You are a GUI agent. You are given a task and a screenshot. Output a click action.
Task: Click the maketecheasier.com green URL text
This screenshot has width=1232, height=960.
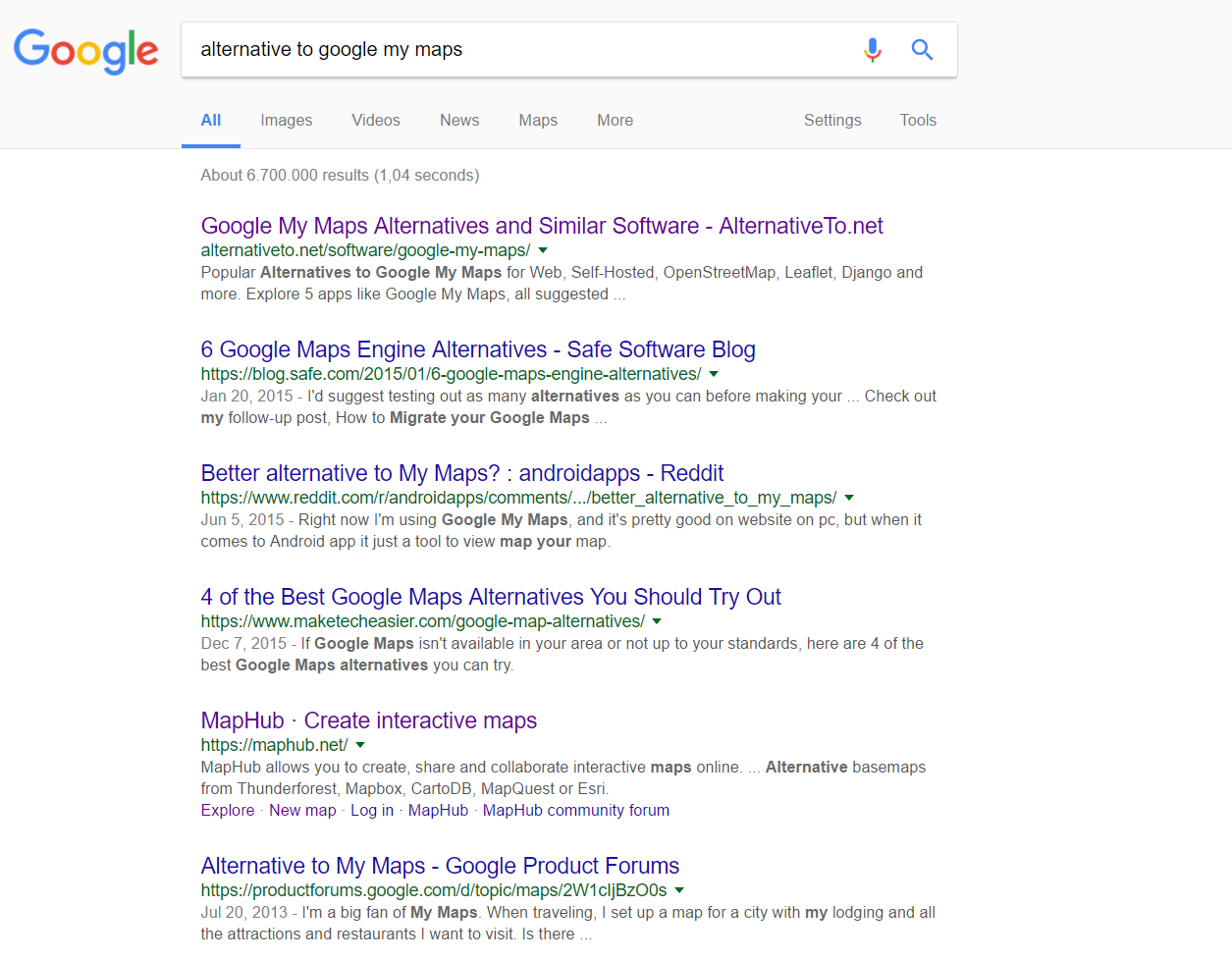[x=422, y=621]
